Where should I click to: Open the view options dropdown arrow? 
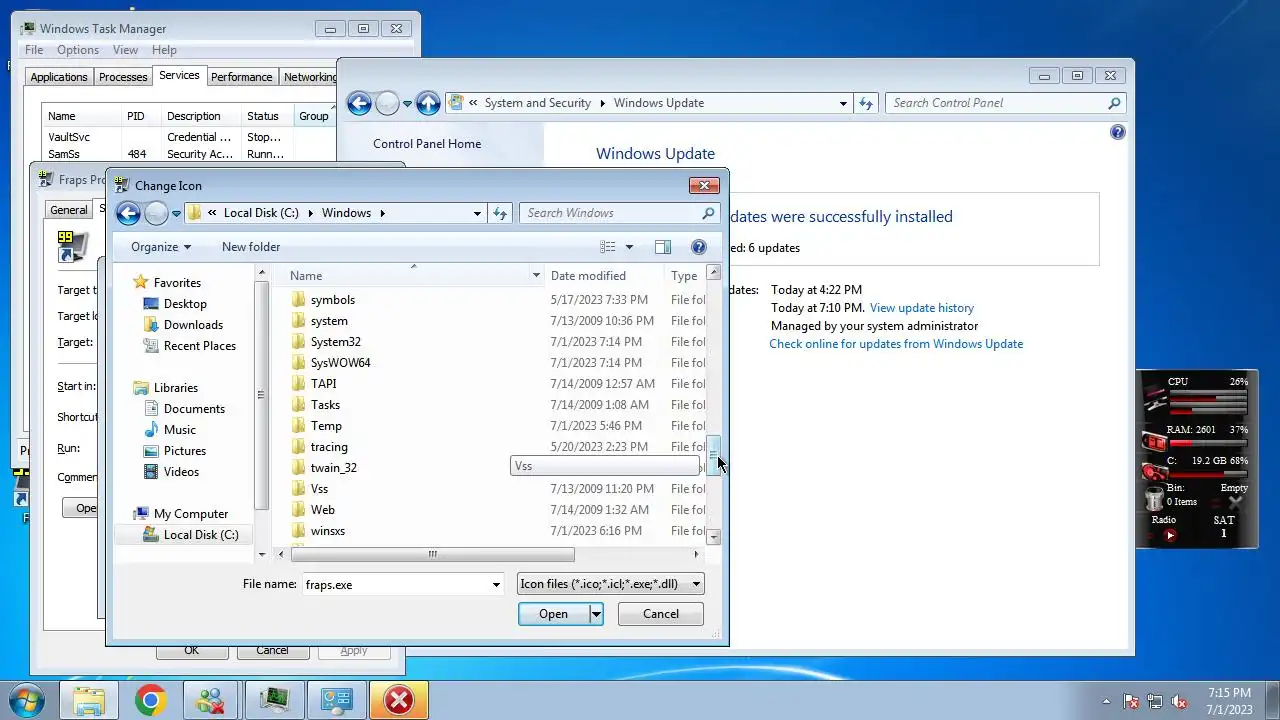(x=629, y=247)
